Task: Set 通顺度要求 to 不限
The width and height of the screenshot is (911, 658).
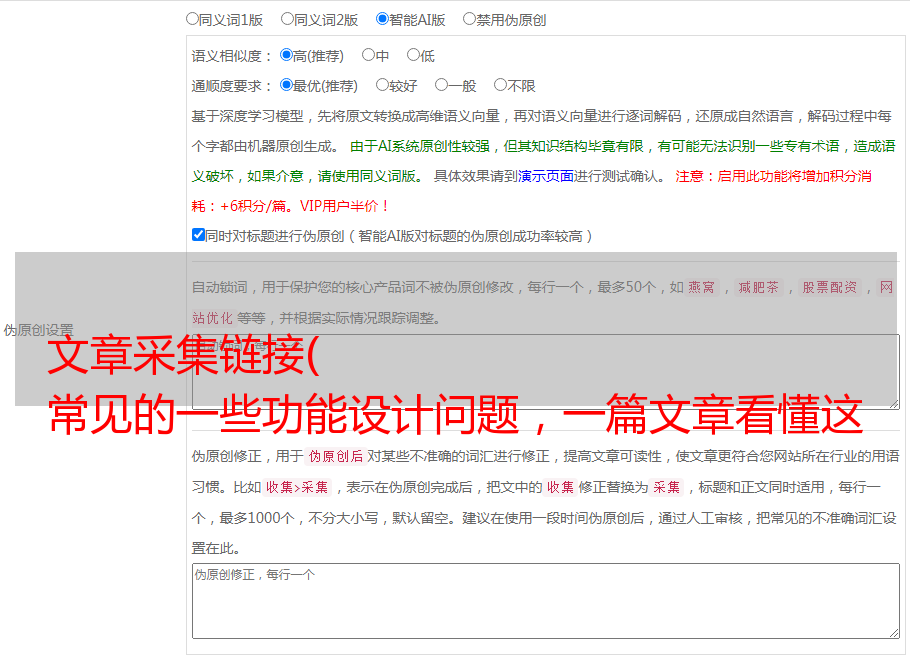Action: pos(500,85)
